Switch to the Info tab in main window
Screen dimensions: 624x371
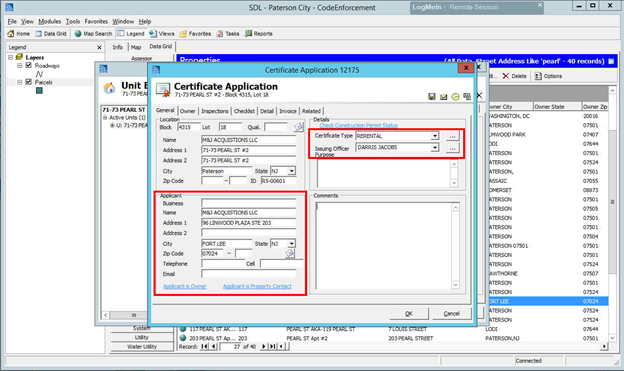pos(117,47)
